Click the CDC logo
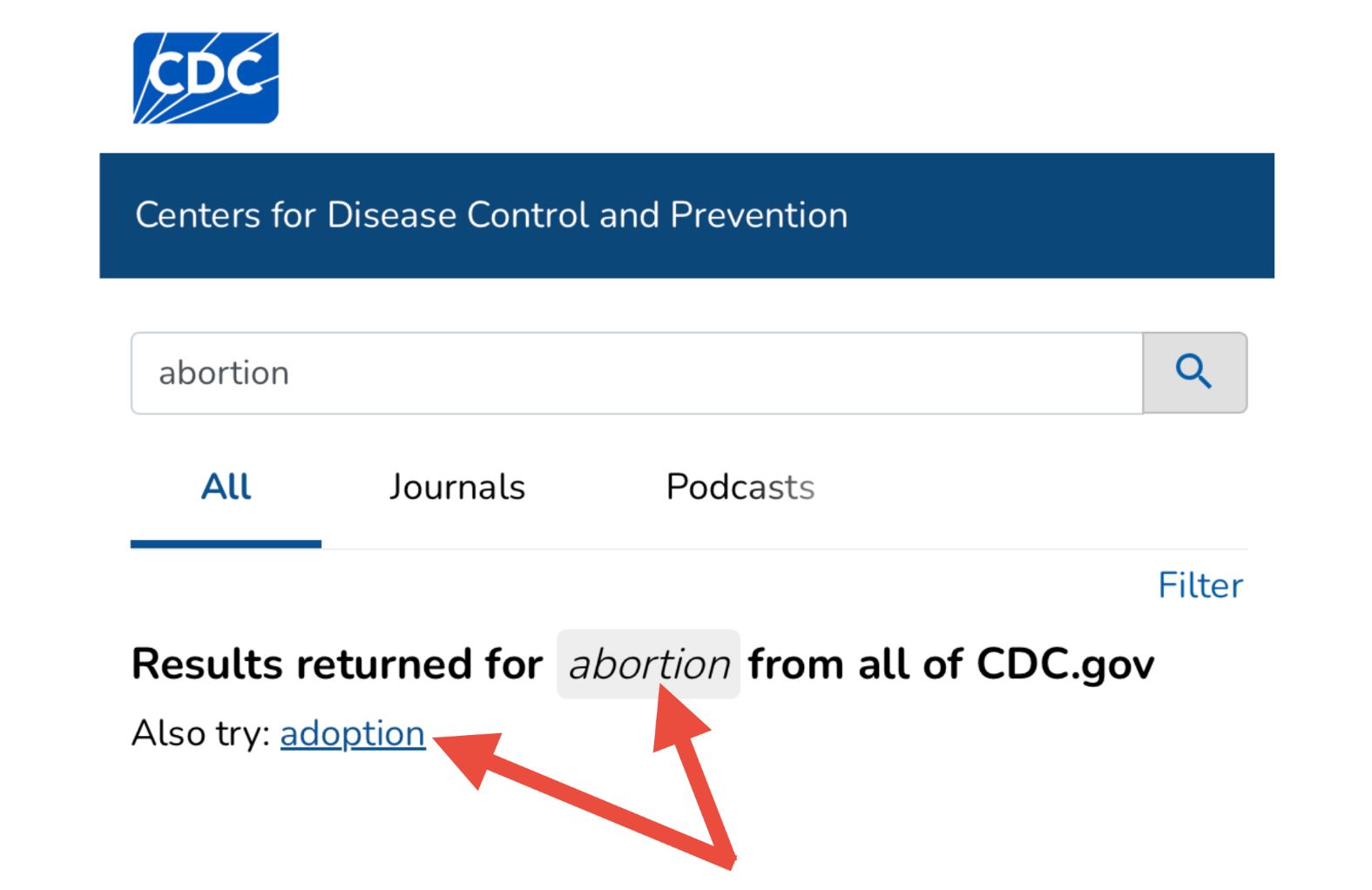1372x890 pixels. coord(206,78)
